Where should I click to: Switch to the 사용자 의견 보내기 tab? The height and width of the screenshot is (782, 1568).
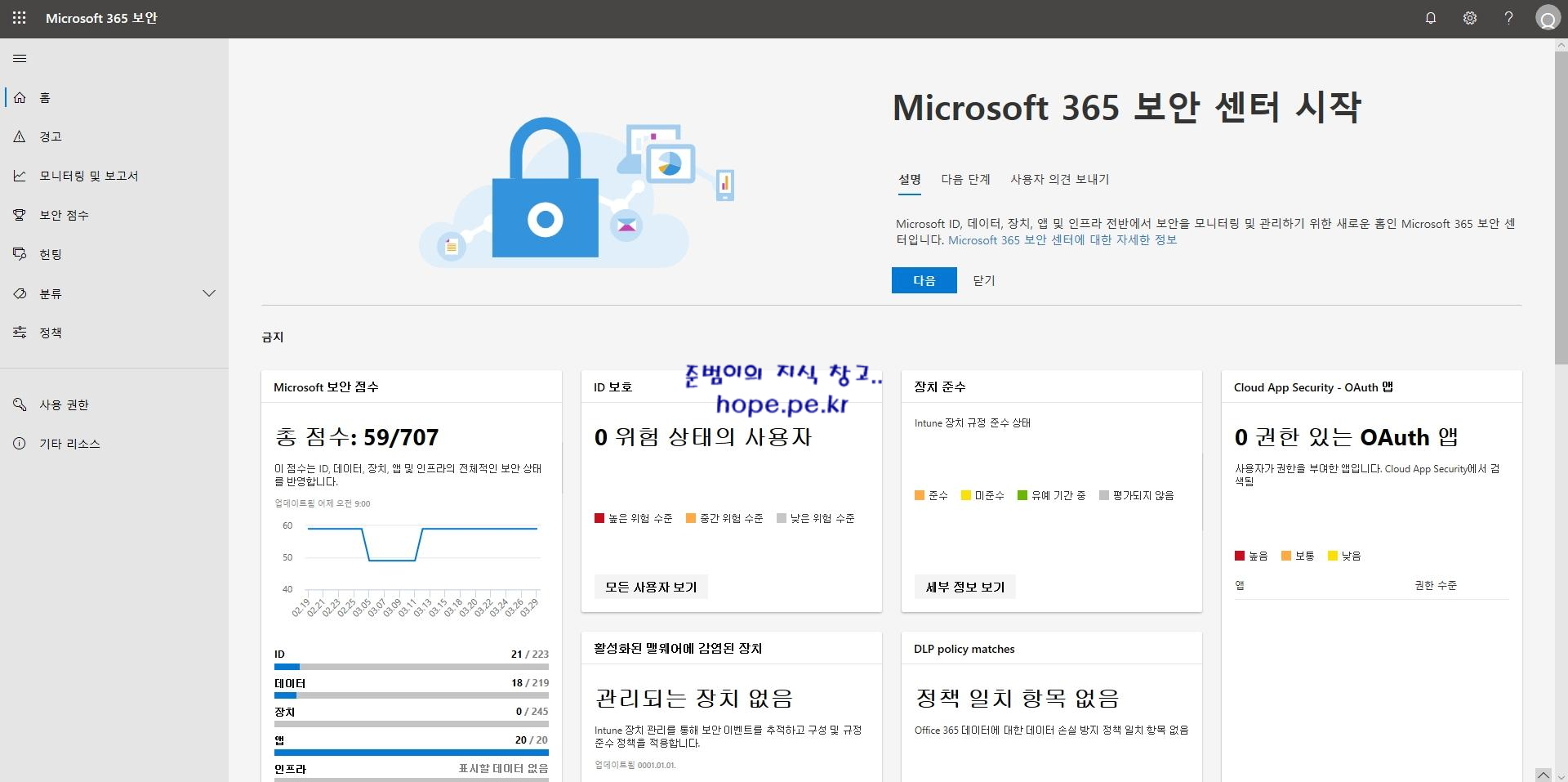pos(1060,180)
